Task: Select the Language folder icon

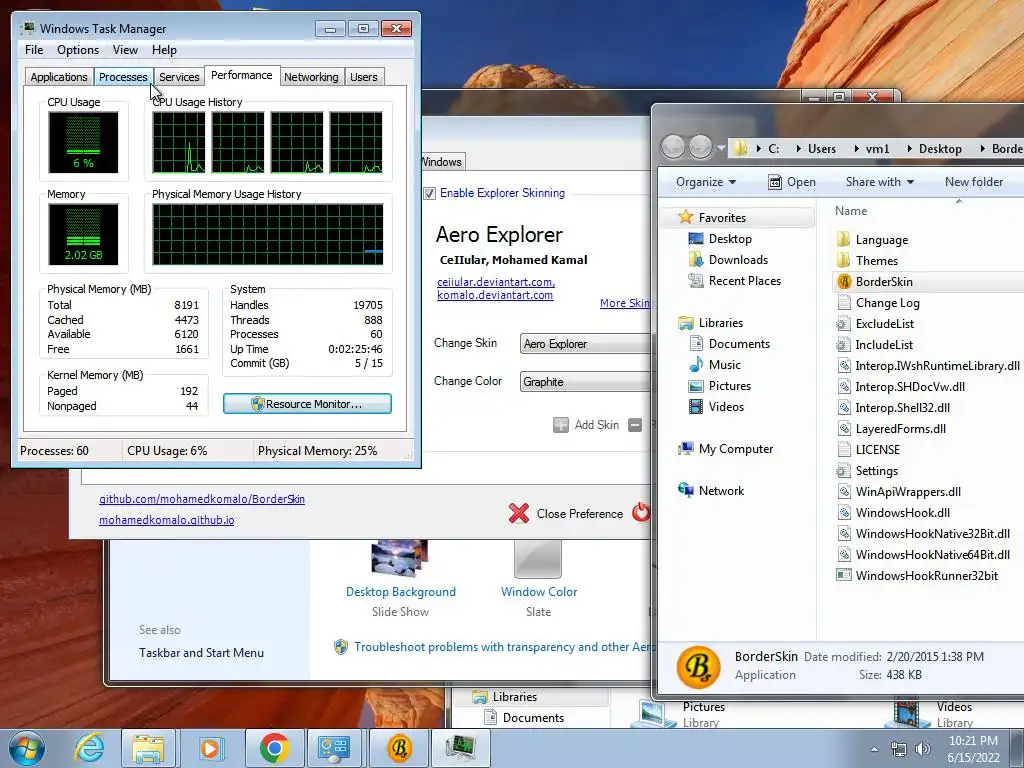Action: click(x=843, y=239)
